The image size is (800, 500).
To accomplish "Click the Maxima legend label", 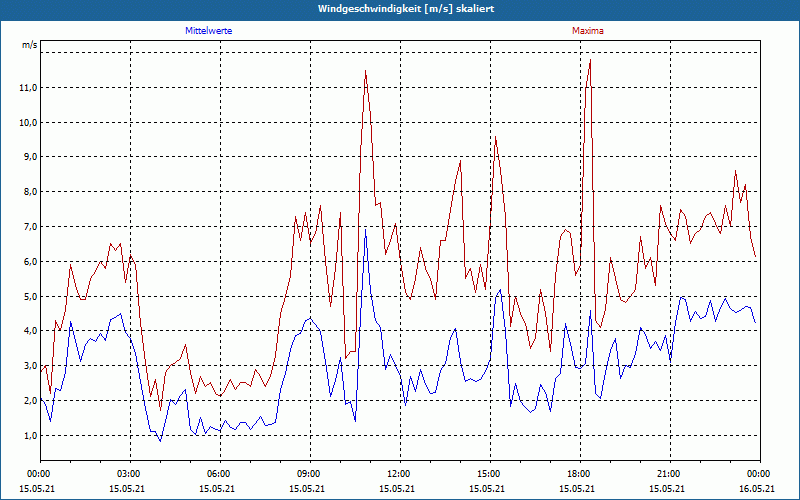I will 588,31.
